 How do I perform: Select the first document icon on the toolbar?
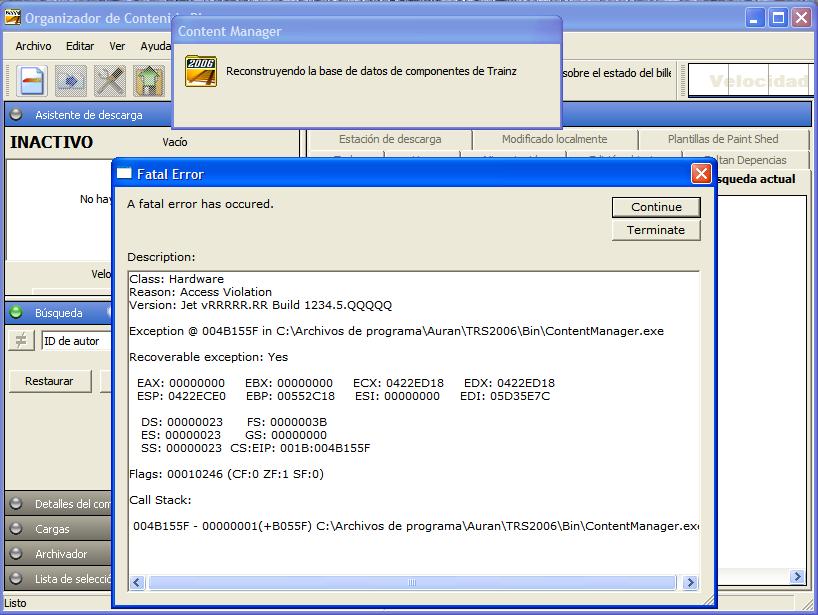[x=29, y=80]
